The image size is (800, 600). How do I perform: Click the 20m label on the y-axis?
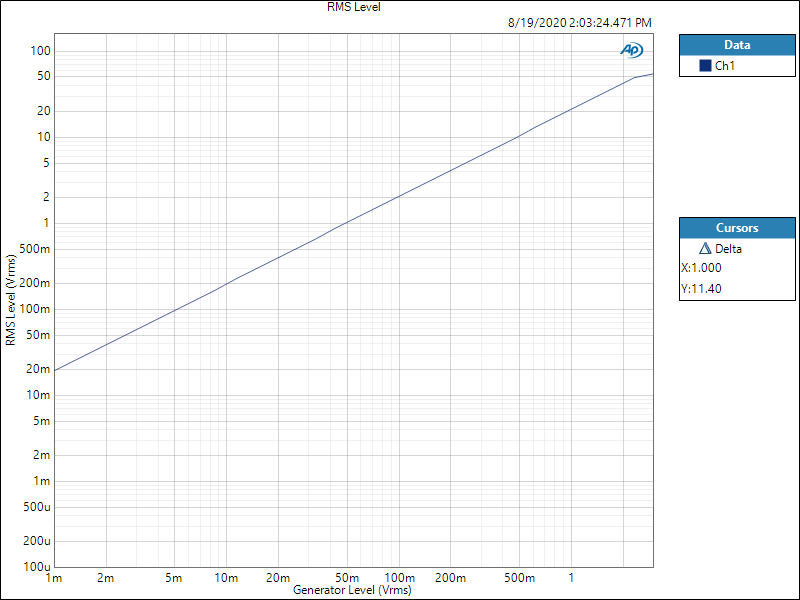pos(38,369)
